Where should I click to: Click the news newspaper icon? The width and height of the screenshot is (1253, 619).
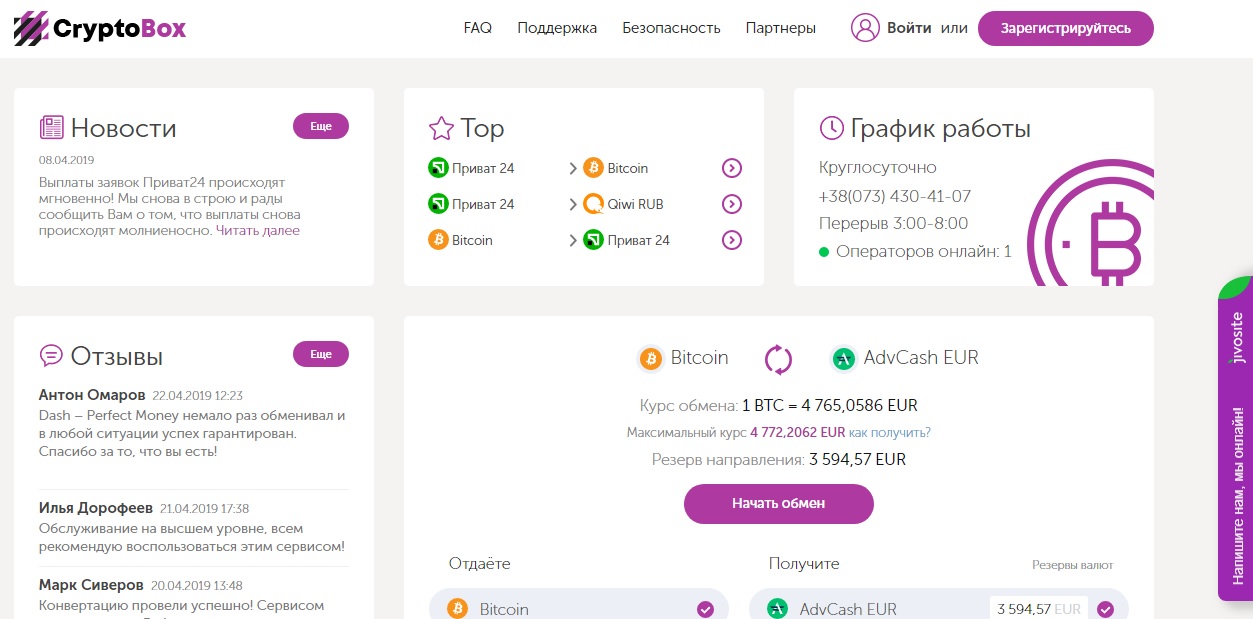tap(51, 128)
